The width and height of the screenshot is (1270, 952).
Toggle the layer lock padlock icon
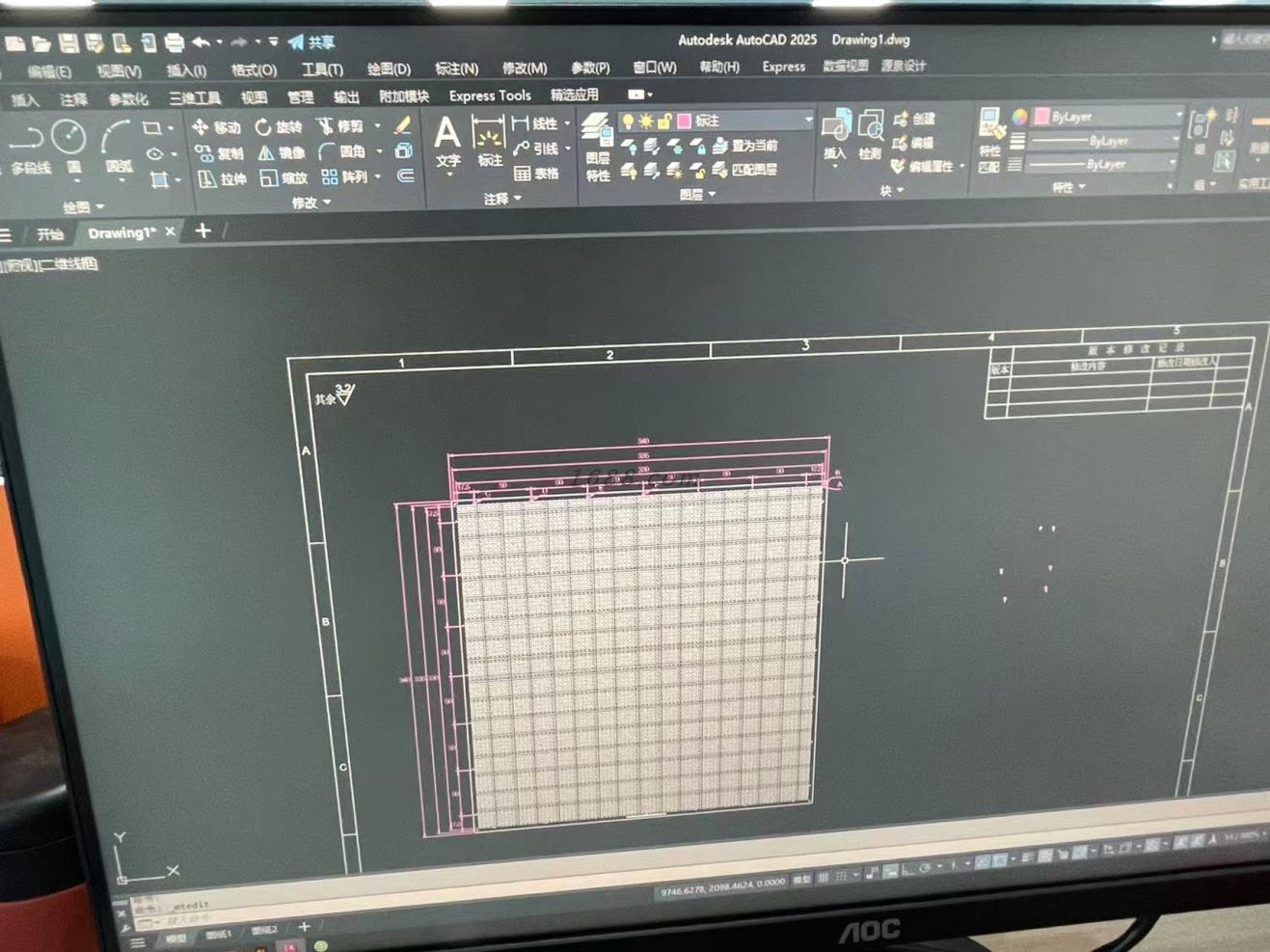coord(664,122)
